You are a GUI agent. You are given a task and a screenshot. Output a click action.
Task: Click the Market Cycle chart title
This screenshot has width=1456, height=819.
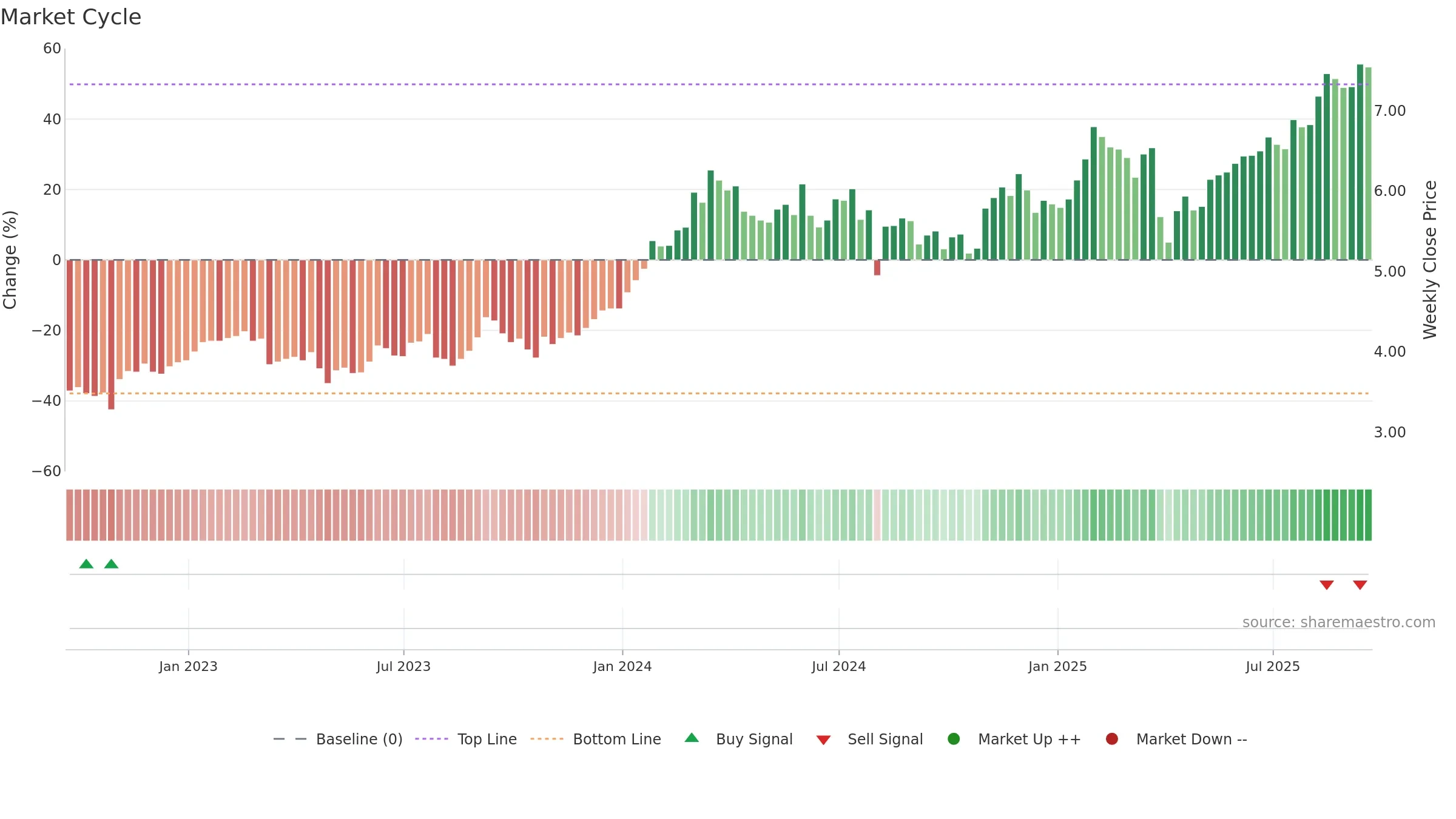point(71,17)
